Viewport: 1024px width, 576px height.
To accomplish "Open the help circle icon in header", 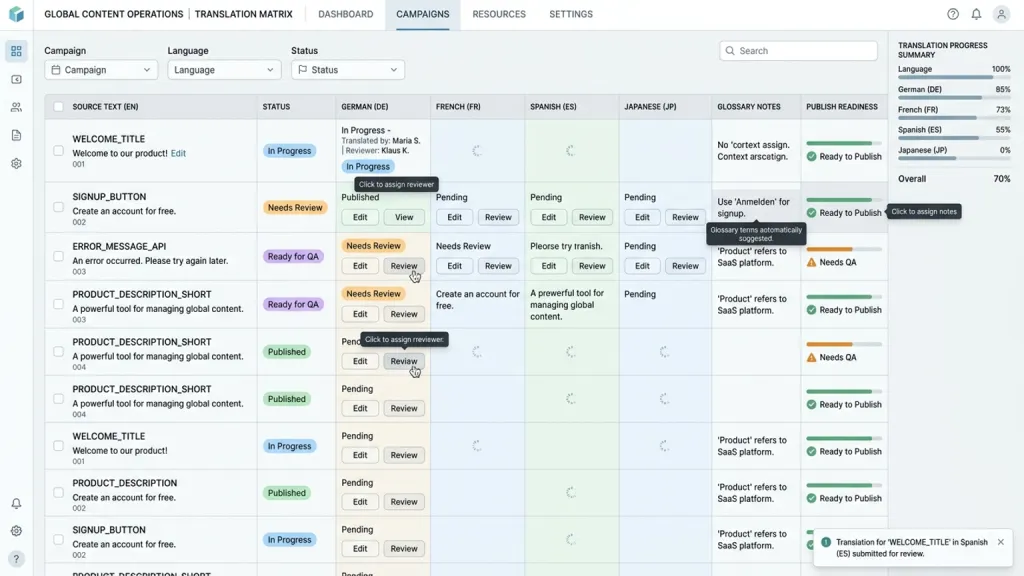I will (953, 14).
